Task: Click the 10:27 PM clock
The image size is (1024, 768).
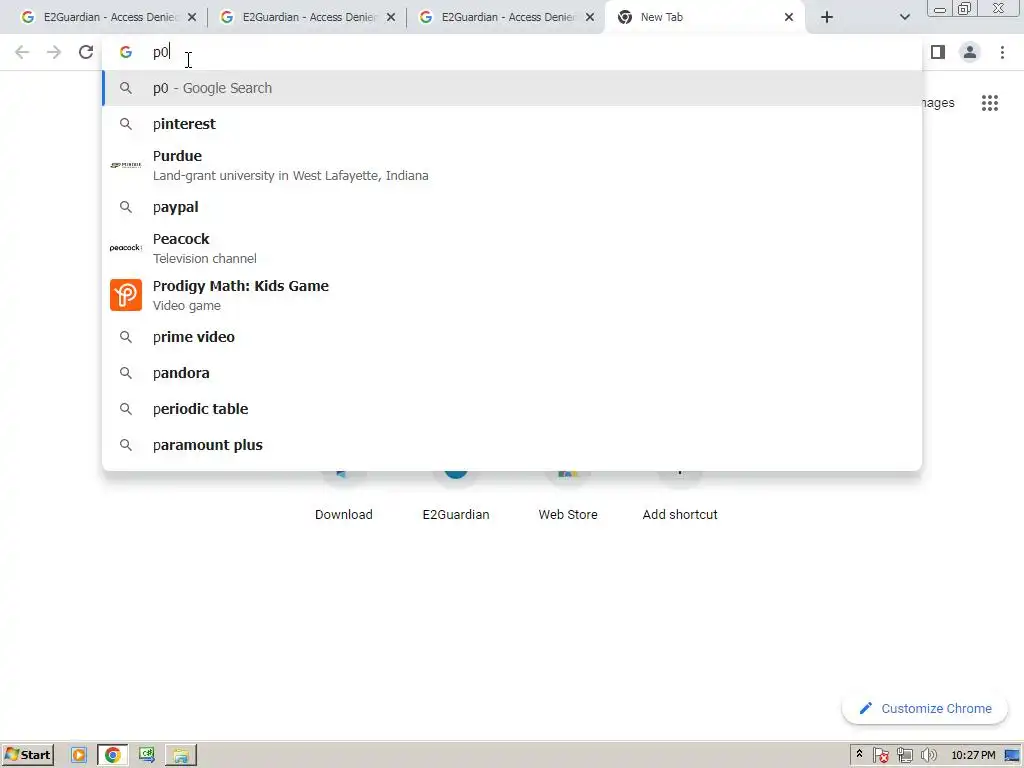Action: 973,756
